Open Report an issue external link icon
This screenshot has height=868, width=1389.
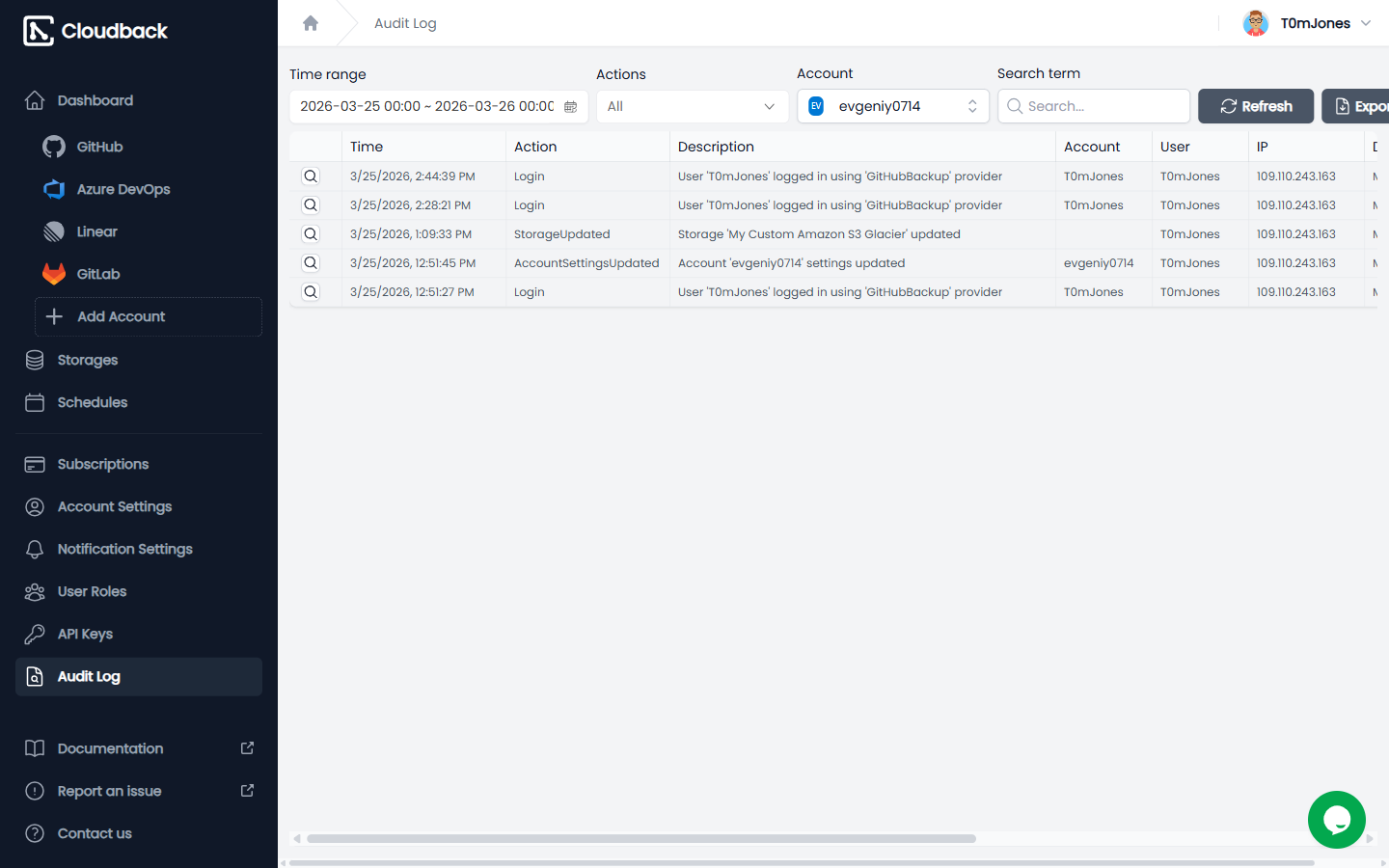click(247, 791)
